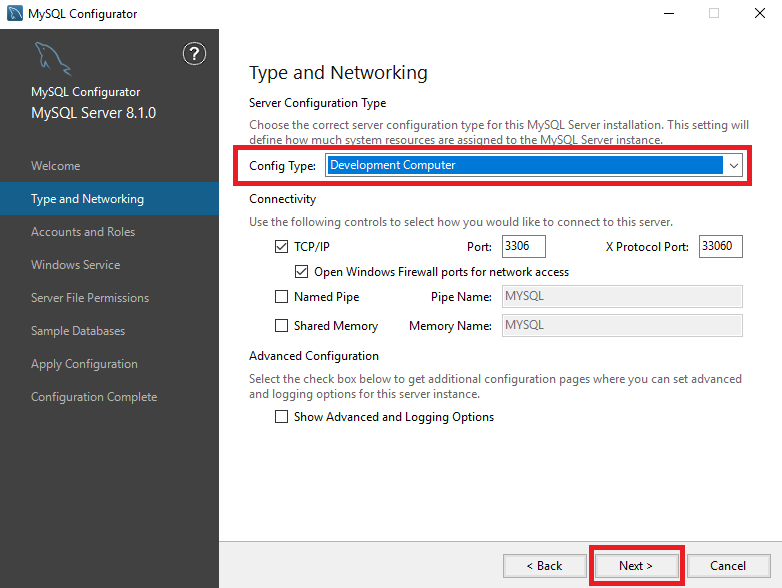Image resolution: width=782 pixels, height=588 pixels.
Task: Click the X Protocol Port field
Action: click(721, 246)
